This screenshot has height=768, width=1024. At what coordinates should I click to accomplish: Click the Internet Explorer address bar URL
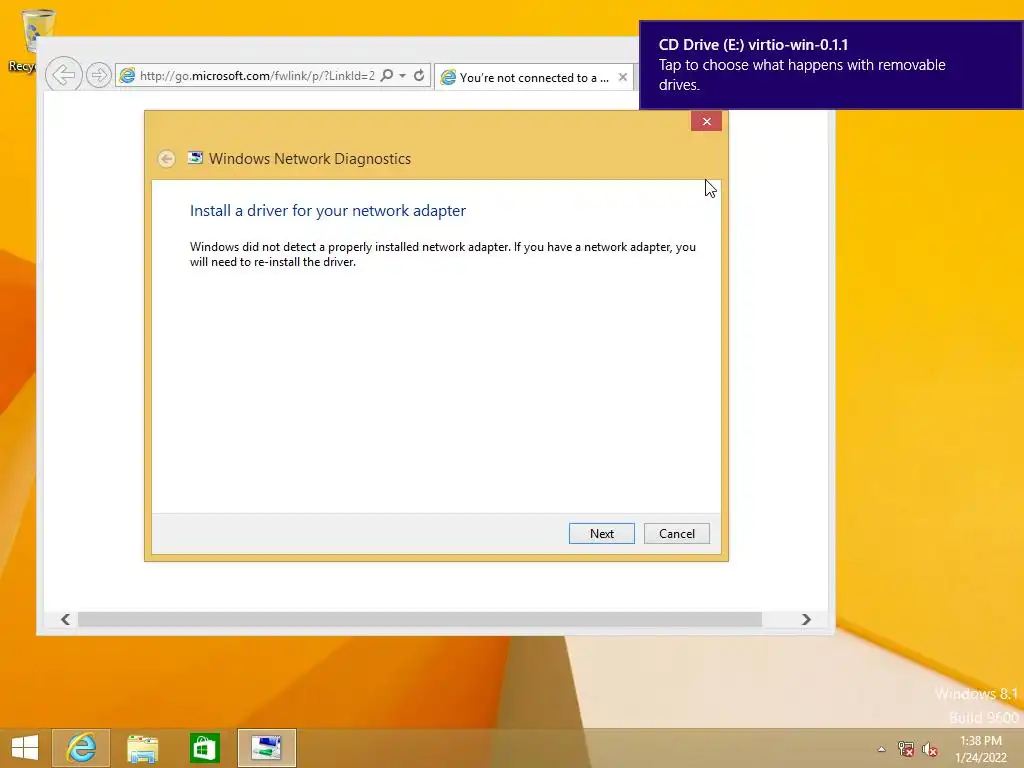257,76
